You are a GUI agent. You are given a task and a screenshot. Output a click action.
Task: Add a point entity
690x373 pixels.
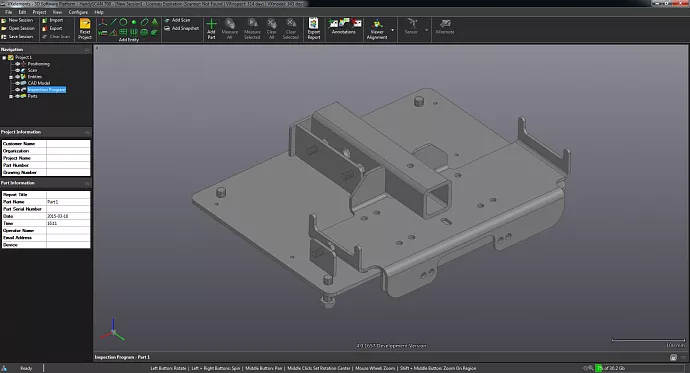pyautogui.click(x=134, y=22)
